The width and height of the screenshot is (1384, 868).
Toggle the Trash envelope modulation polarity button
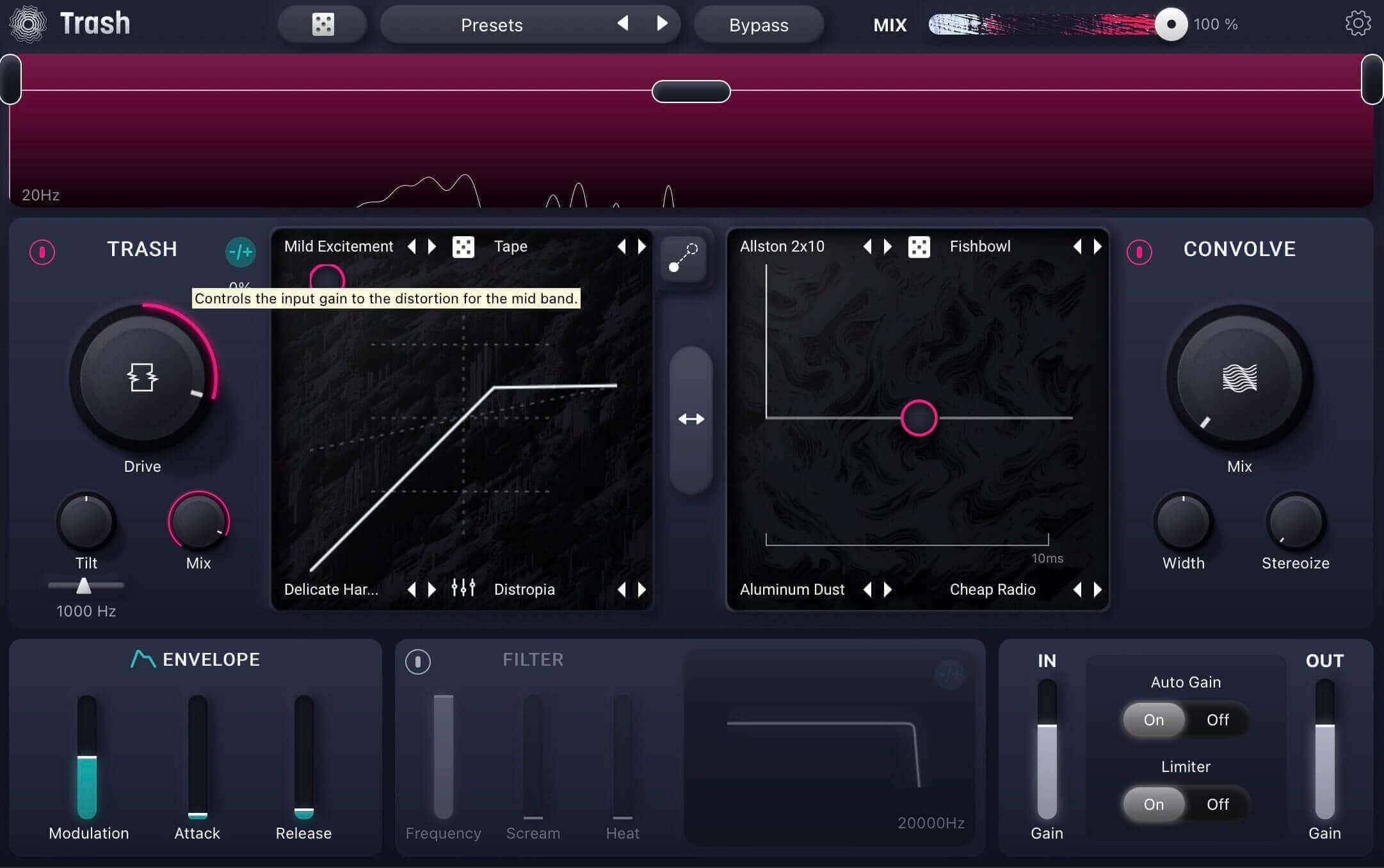(x=241, y=252)
